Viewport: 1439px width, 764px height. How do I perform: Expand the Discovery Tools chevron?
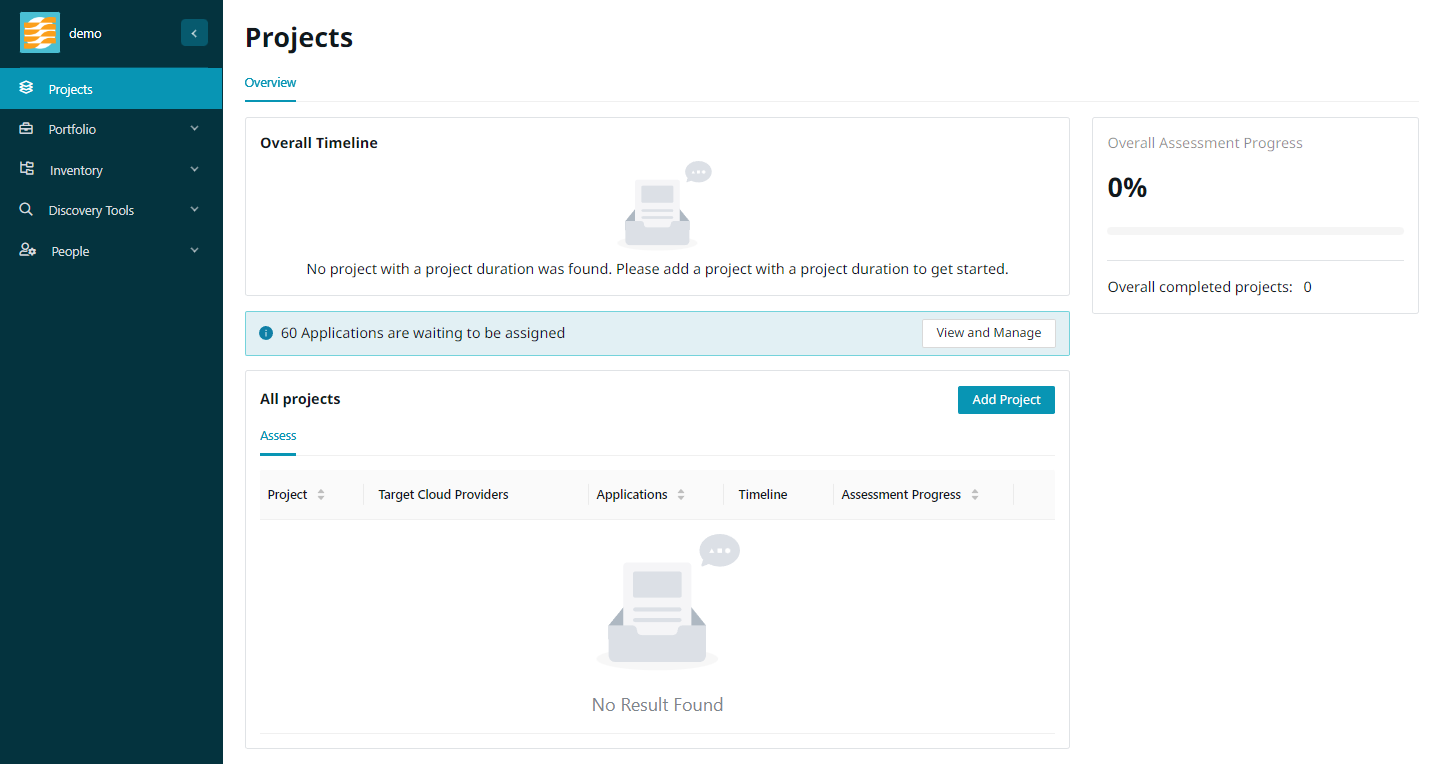[194, 210]
